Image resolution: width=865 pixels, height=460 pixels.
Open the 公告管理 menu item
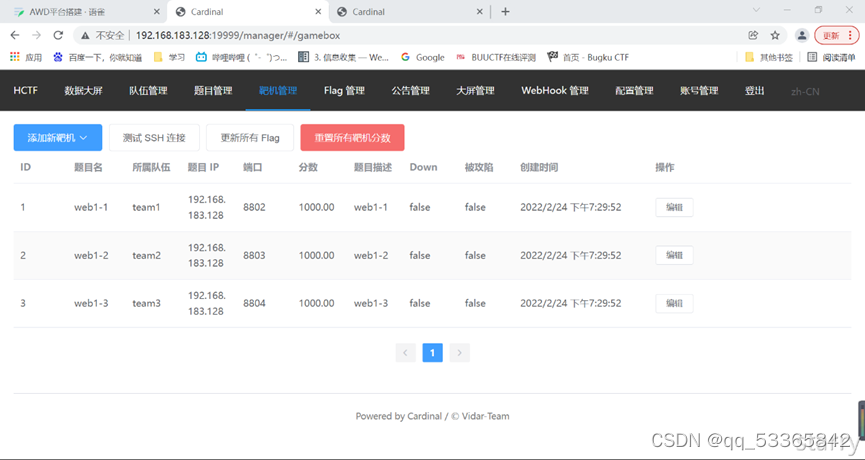pos(410,90)
